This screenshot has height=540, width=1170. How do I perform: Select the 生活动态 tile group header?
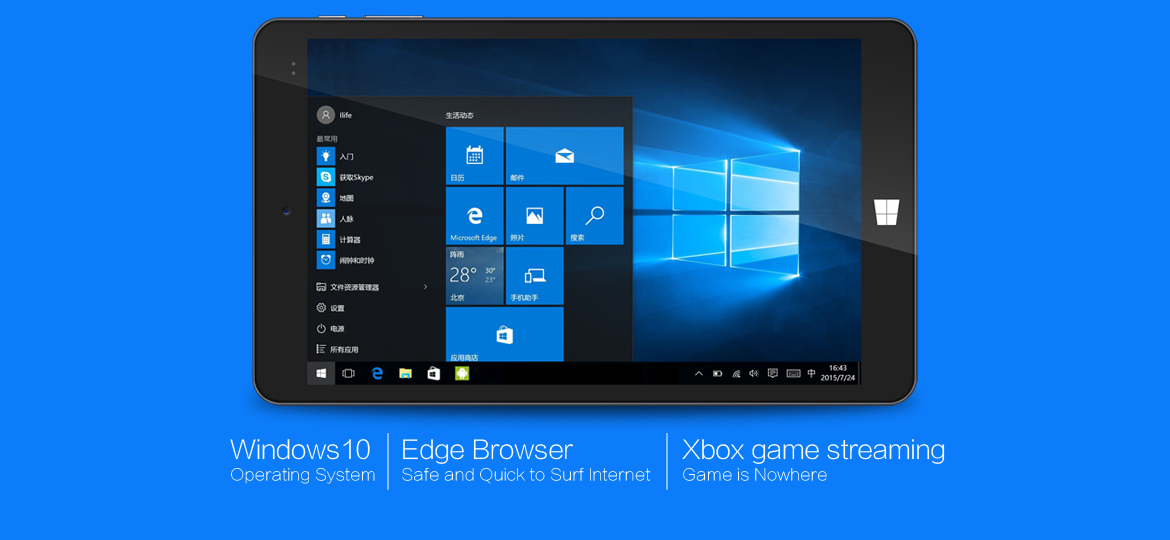(x=460, y=116)
